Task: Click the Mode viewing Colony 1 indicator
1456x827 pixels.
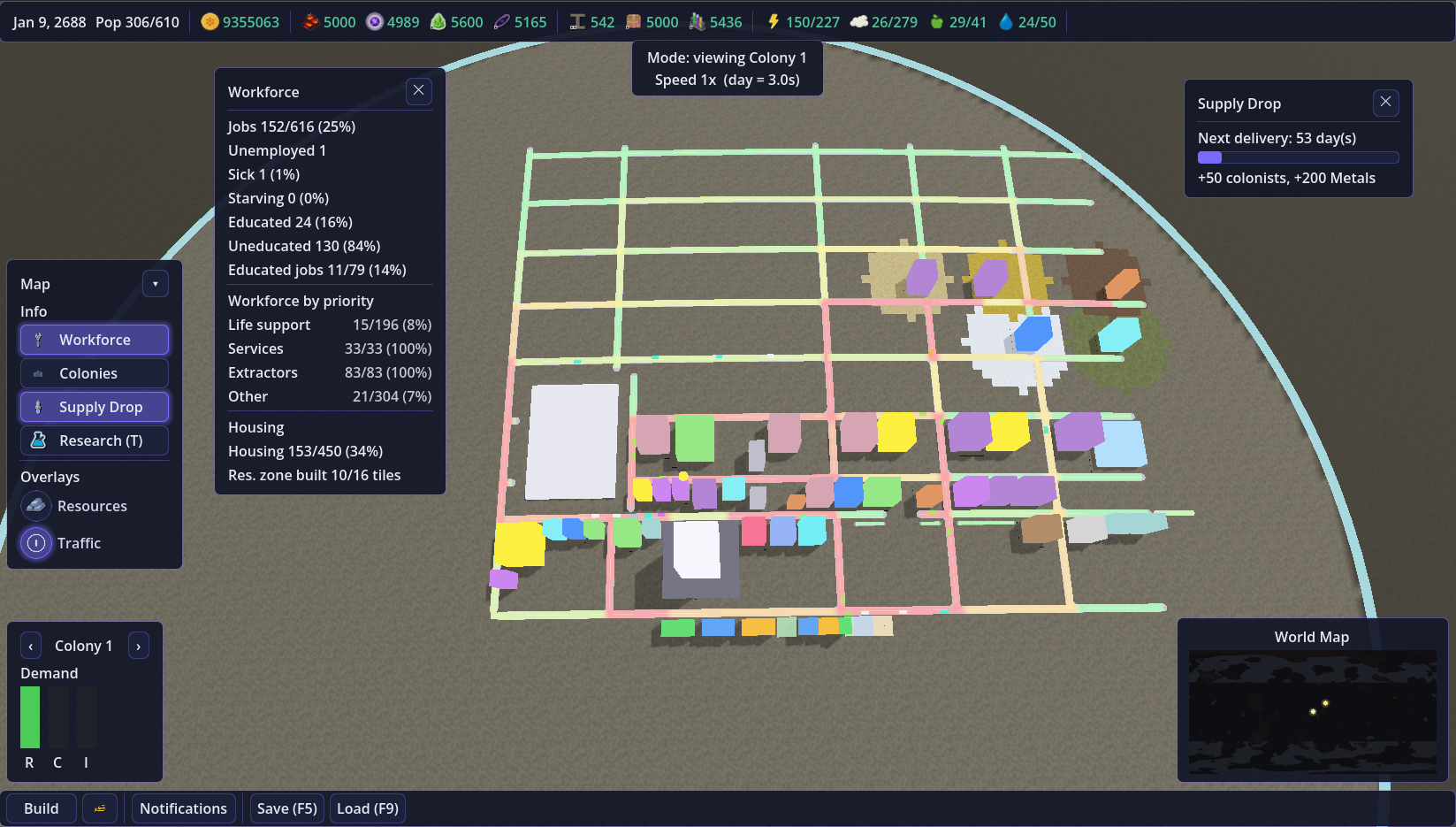Action: click(x=727, y=68)
